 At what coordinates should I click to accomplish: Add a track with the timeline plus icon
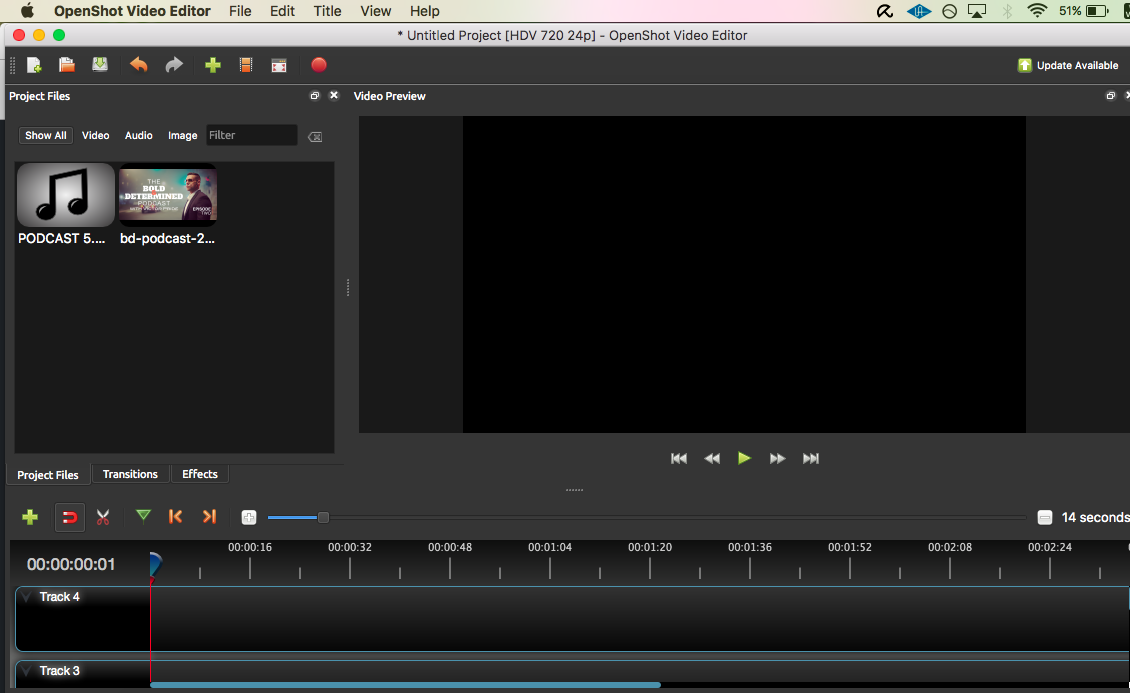[x=30, y=517]
